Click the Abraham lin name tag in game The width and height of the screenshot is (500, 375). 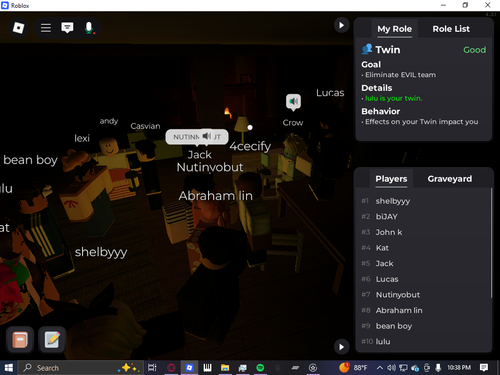tap(216, 196)
